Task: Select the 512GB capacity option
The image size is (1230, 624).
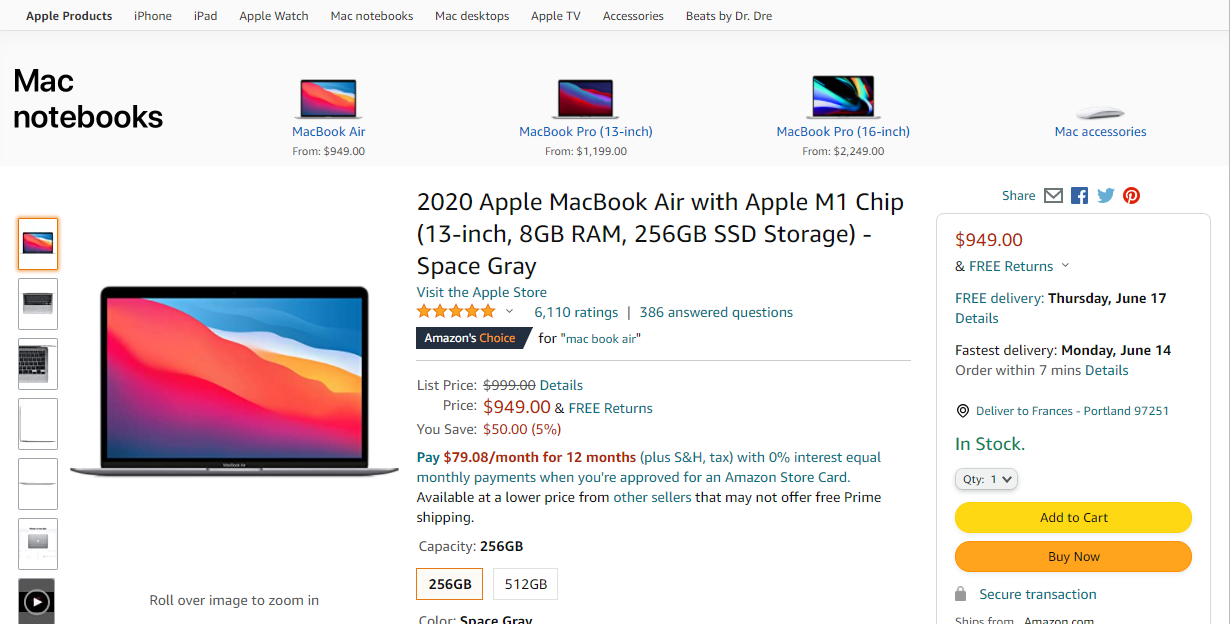Action: [x=525, y=584]
